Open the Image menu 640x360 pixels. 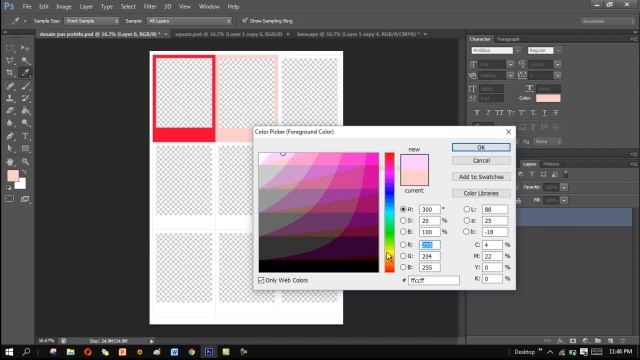click(64, 7)
